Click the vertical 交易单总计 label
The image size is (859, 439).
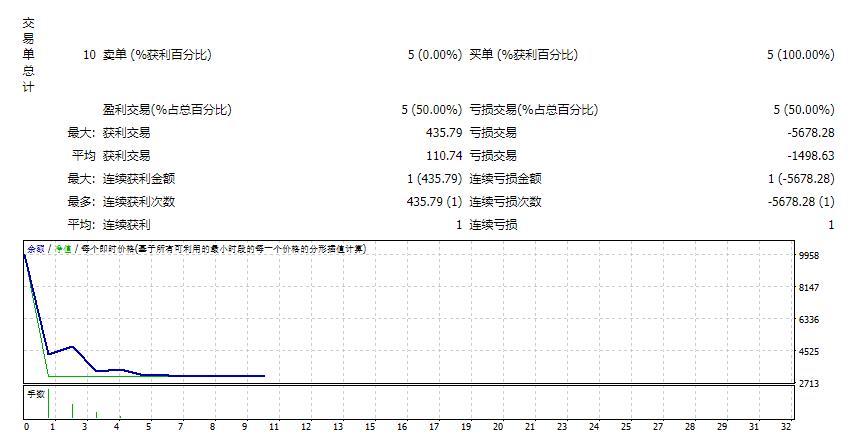28,55
